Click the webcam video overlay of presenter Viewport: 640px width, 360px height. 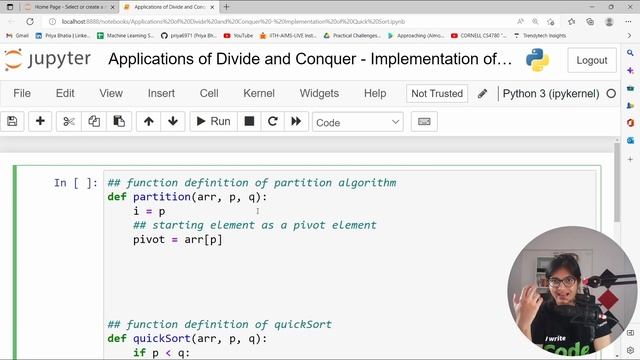pyautogui.click(x=572, y=291)
